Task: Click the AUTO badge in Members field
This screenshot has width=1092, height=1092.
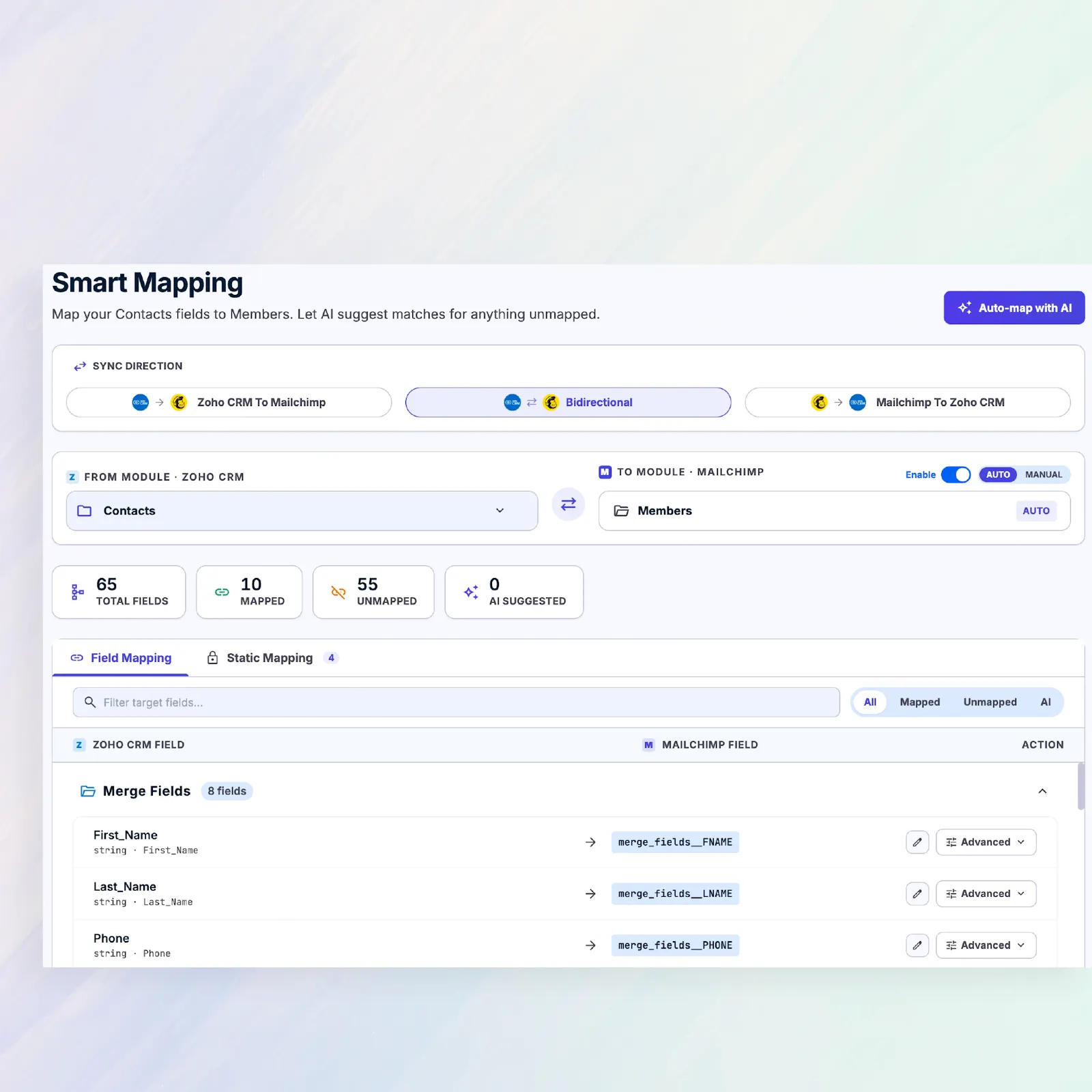Action: (1036, 511)
